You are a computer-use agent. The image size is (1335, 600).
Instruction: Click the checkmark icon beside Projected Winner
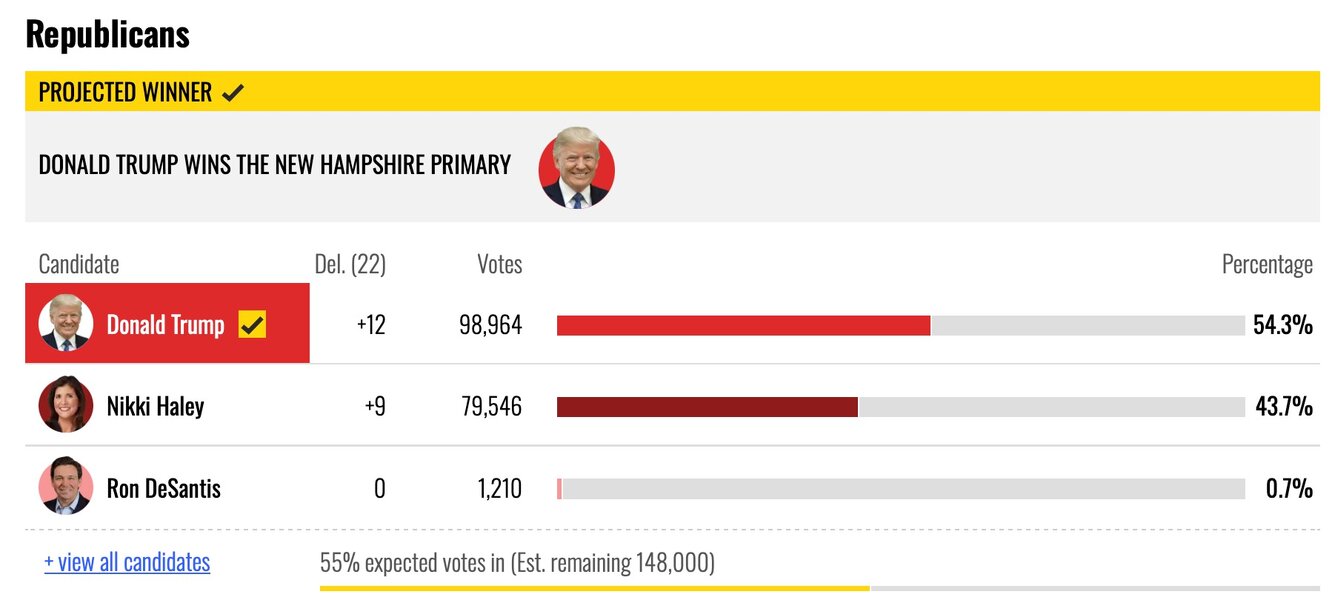pyautogui.click(x=233, y=93)
